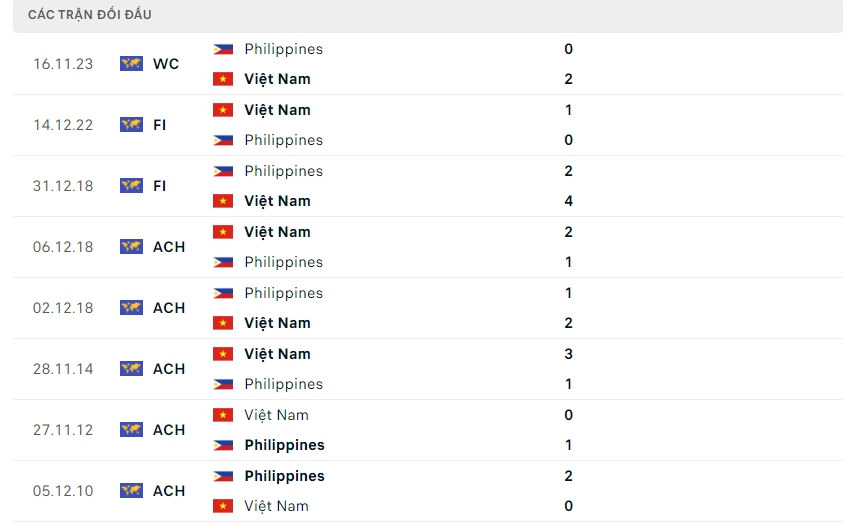Click the competition icon for the 31.12.18 match

[x=131, y=186]
